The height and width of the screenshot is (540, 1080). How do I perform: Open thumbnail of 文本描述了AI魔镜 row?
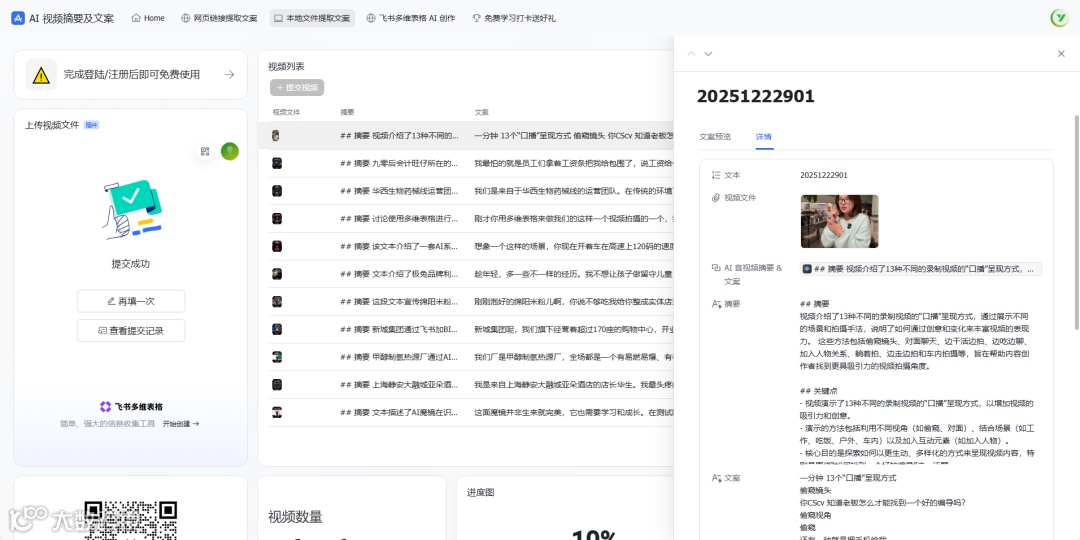tap(276, 412)
